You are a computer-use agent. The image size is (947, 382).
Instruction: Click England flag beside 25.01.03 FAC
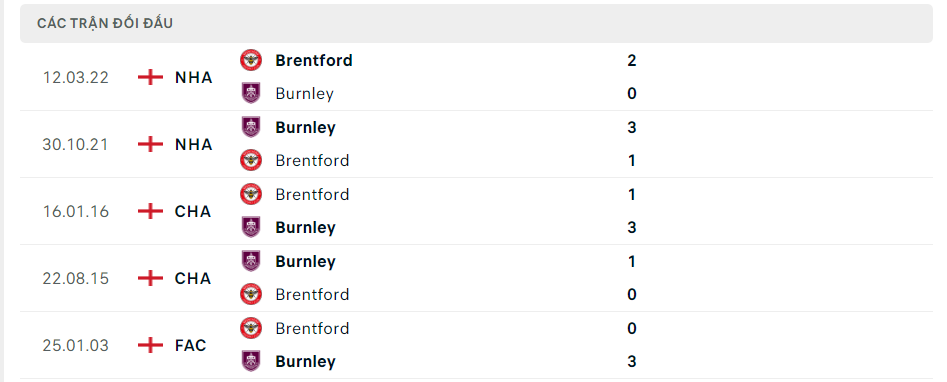150,345
